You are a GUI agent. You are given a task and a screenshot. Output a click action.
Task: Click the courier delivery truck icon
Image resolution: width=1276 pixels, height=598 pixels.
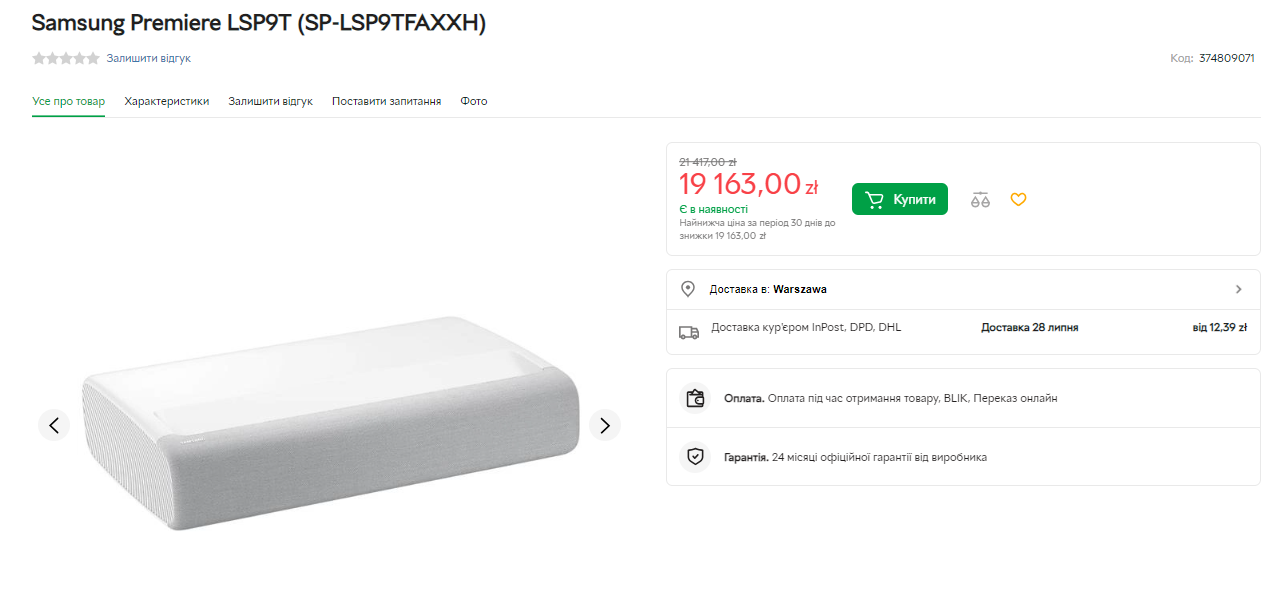tap(688, 332)
